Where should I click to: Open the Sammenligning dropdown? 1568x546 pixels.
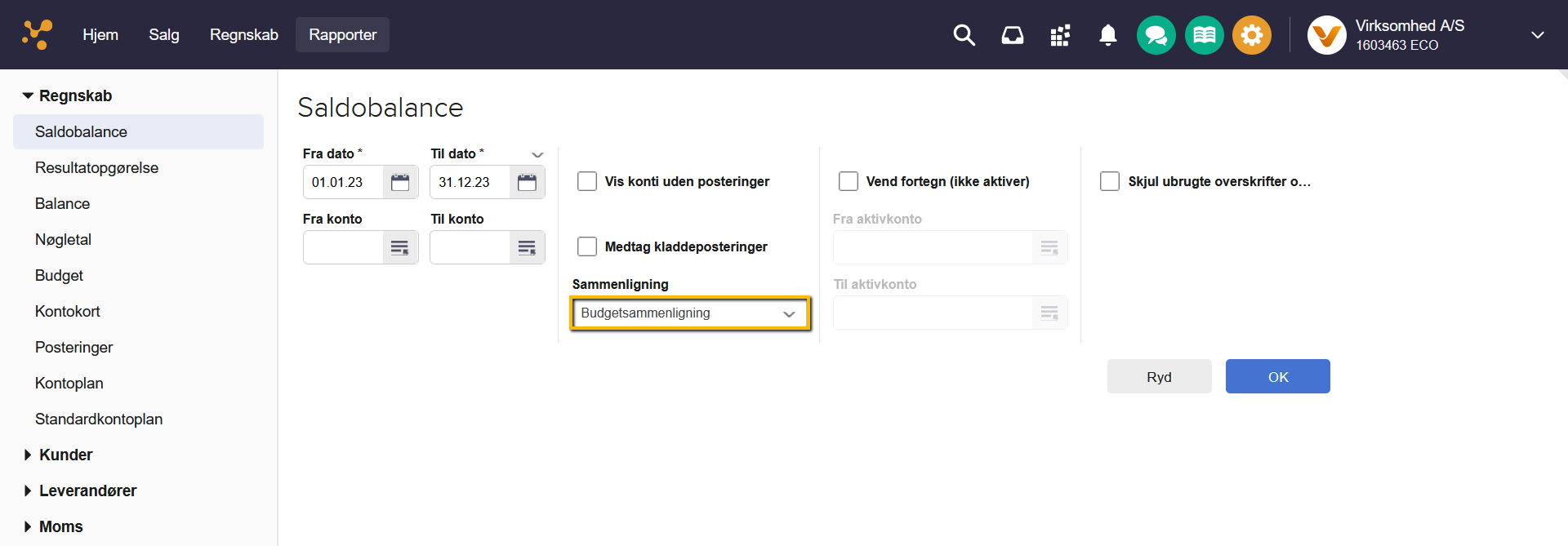(690, 313)
